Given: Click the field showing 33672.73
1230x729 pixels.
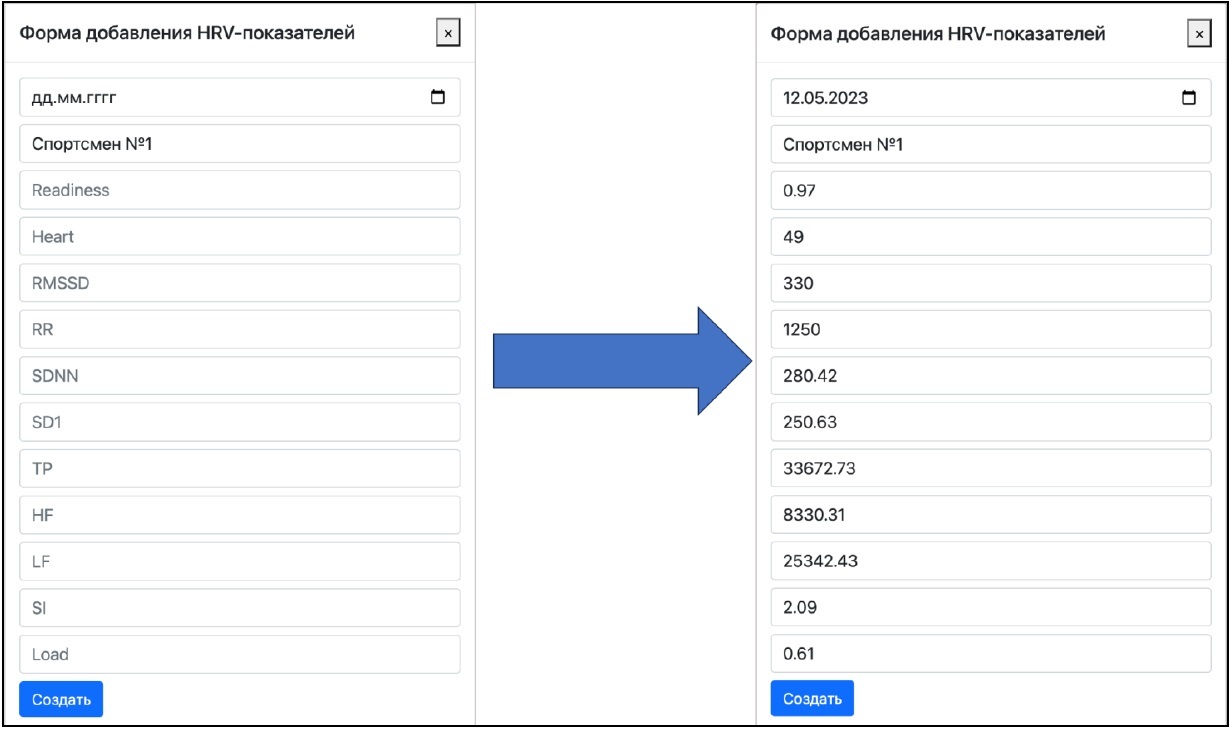Looking at the screenshot, I should [x=990, y=468].
